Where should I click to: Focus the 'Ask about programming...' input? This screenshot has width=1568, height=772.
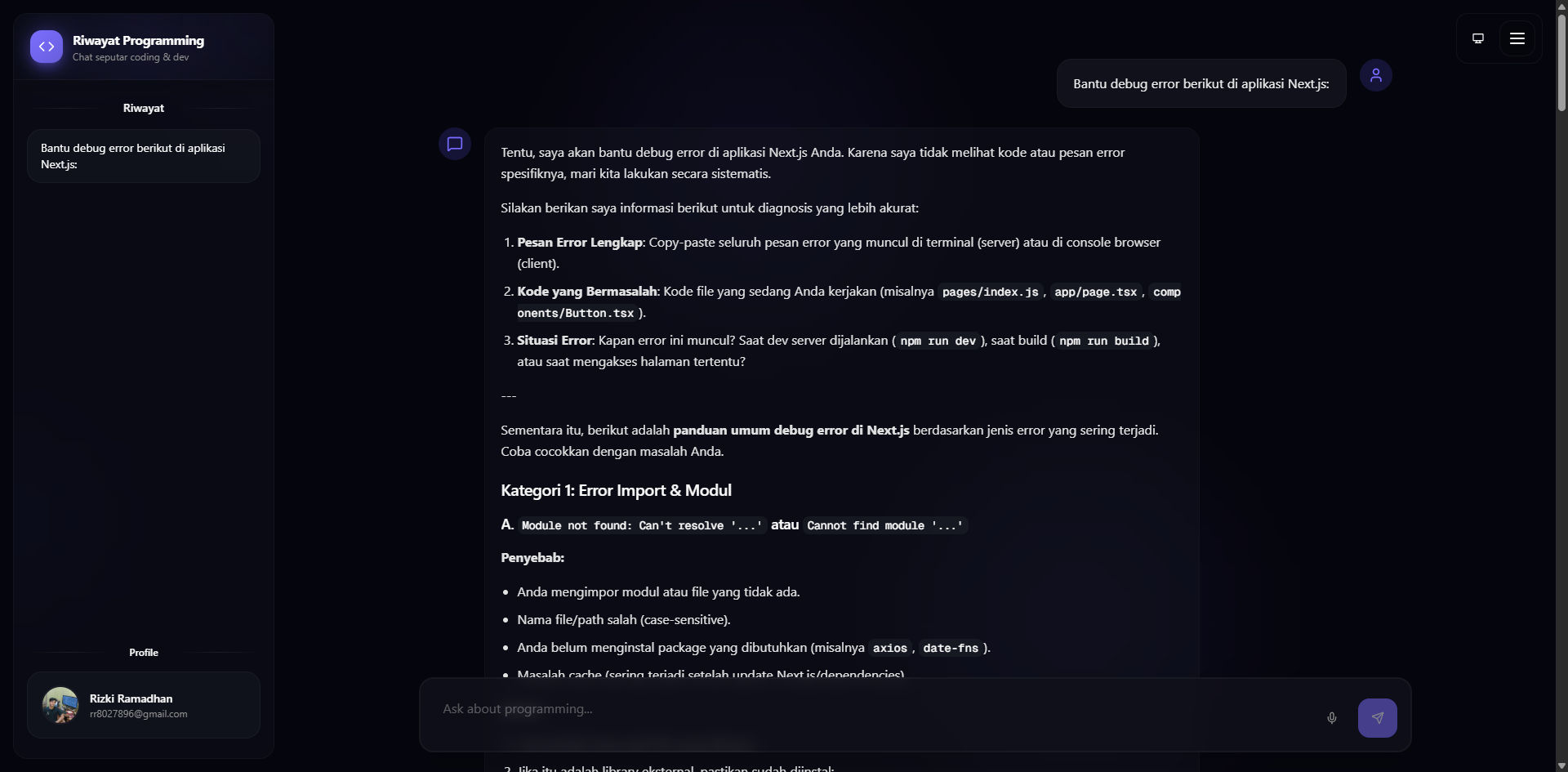click(874, 709)
